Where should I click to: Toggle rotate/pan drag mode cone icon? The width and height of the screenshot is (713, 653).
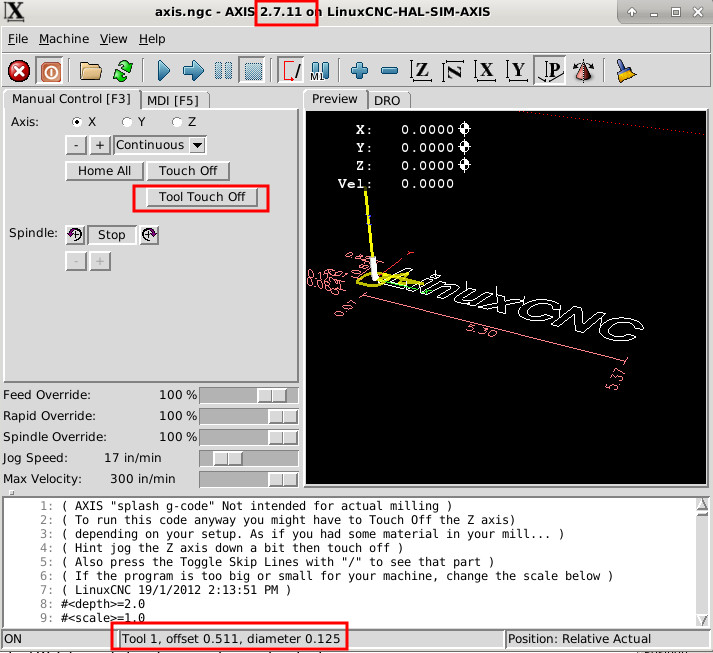point(583,71)
